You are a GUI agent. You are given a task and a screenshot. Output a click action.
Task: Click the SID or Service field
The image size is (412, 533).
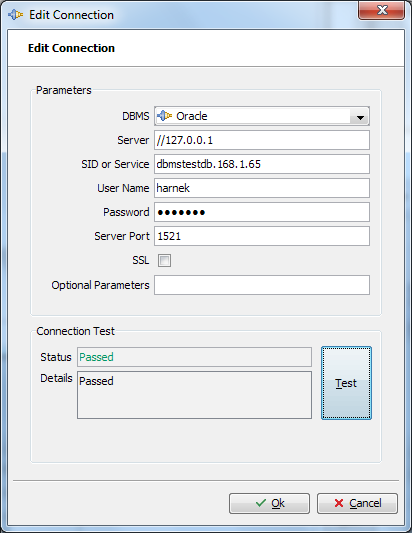(x=262, y=164)
